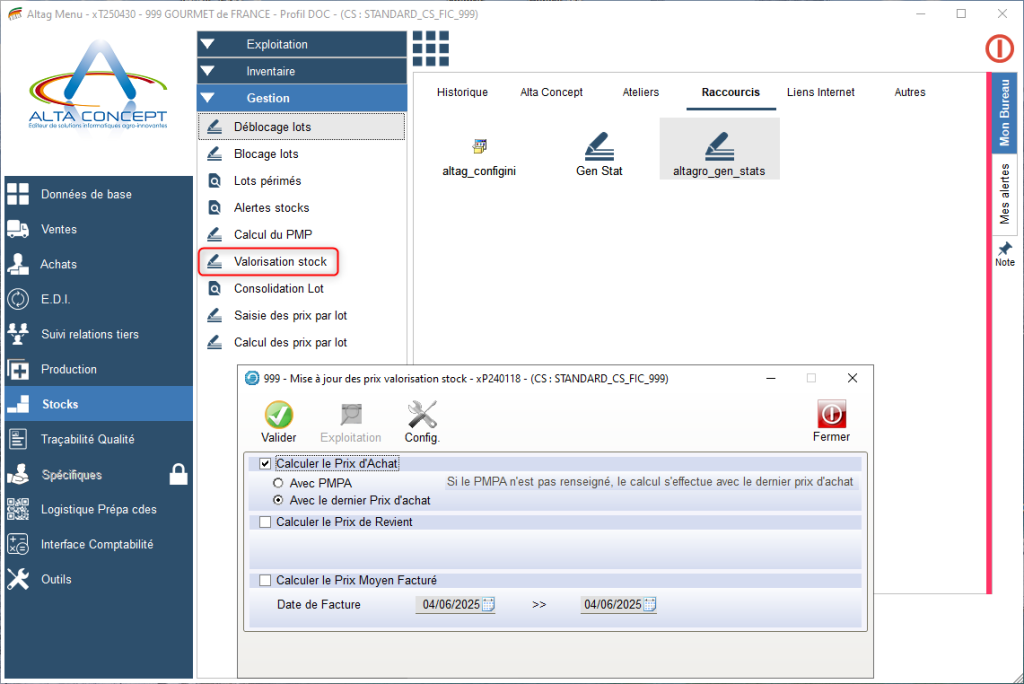Enable Calculer le Prix de Revient

click(265, 522)
